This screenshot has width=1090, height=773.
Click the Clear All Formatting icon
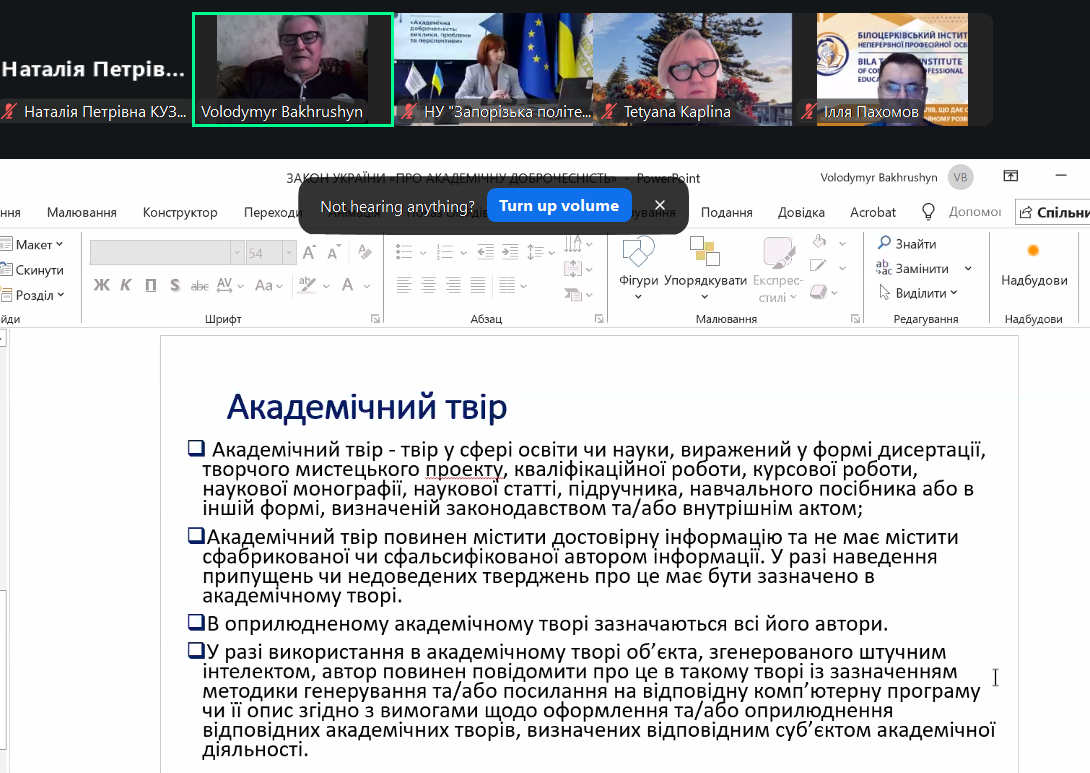[365, 252]
